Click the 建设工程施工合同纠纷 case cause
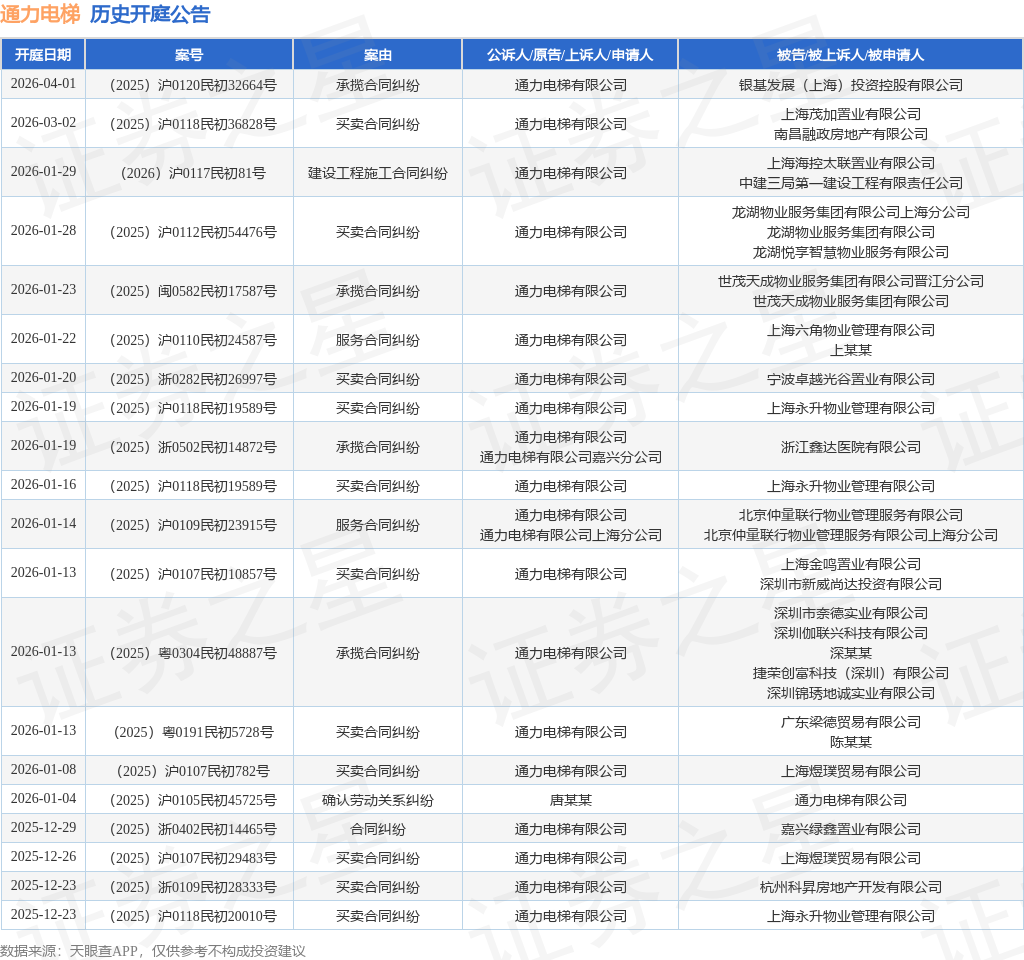Screen dimensions: 1024x960 click(377, 173)
